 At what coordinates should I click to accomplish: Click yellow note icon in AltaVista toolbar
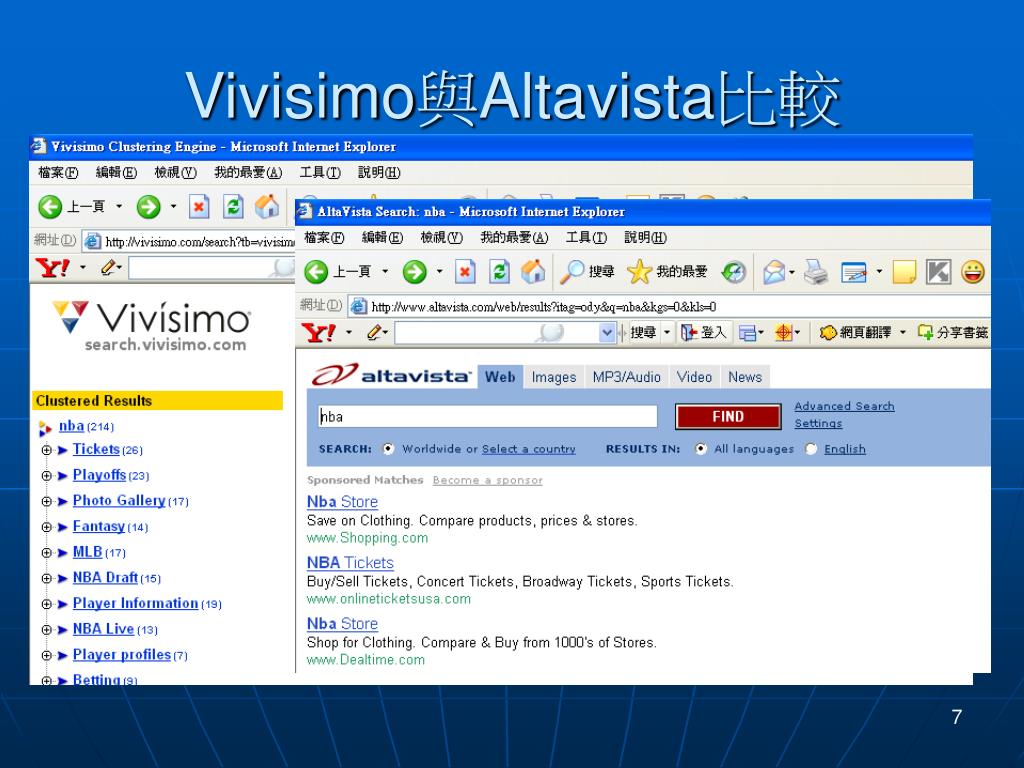(x=904, y=272)
